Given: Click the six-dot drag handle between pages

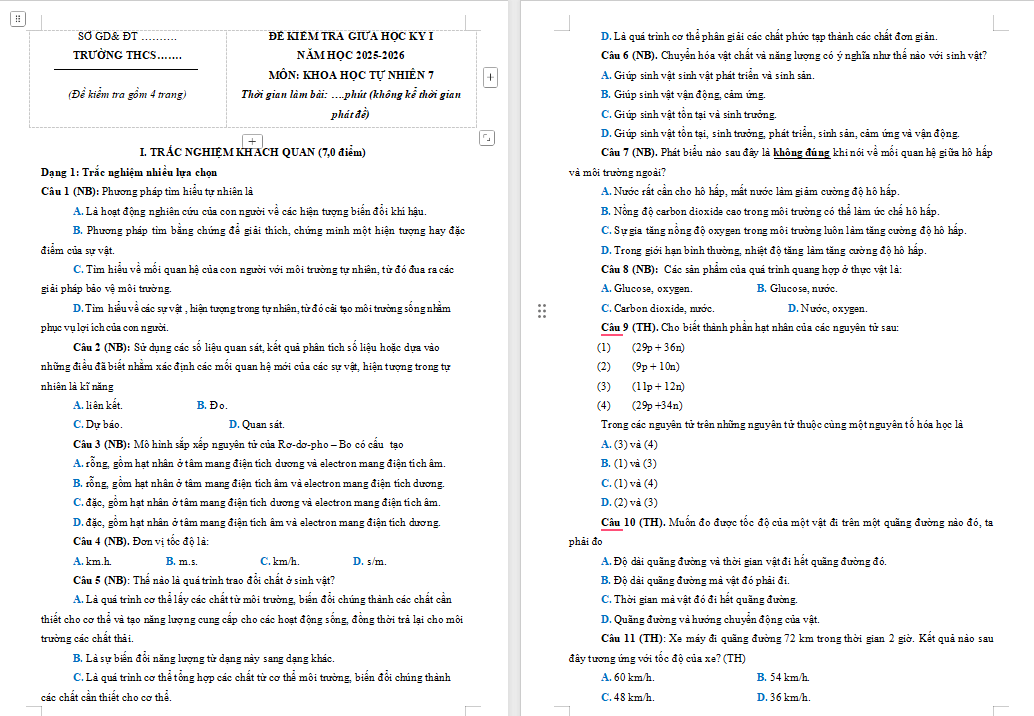Looking at the screenshot, I should pos(541,311).
